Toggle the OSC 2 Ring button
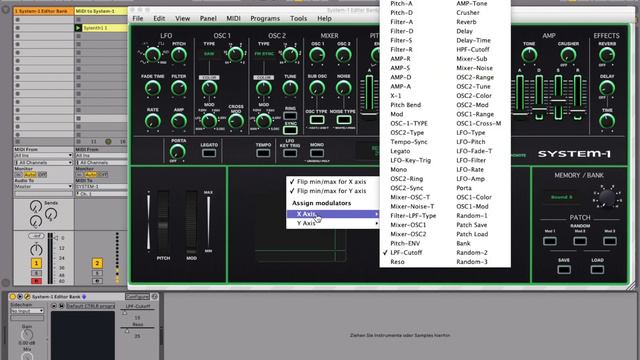The width and height of the screenshot is (640, 360). pyautogui.click(x=290, y=116)
